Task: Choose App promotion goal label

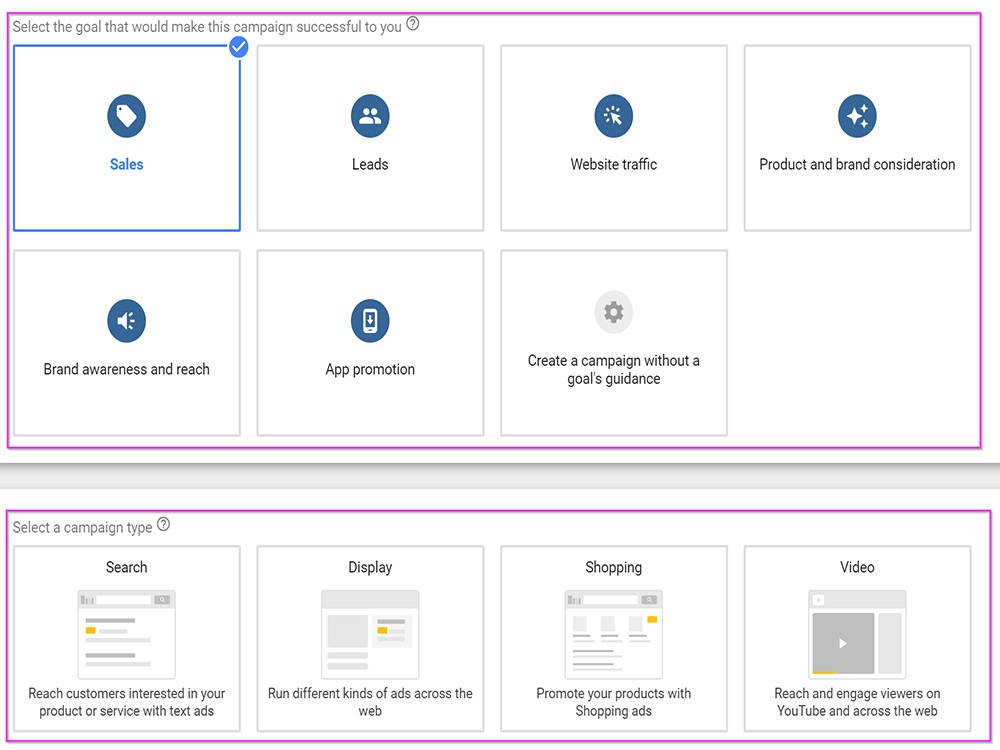Action: 370,370
